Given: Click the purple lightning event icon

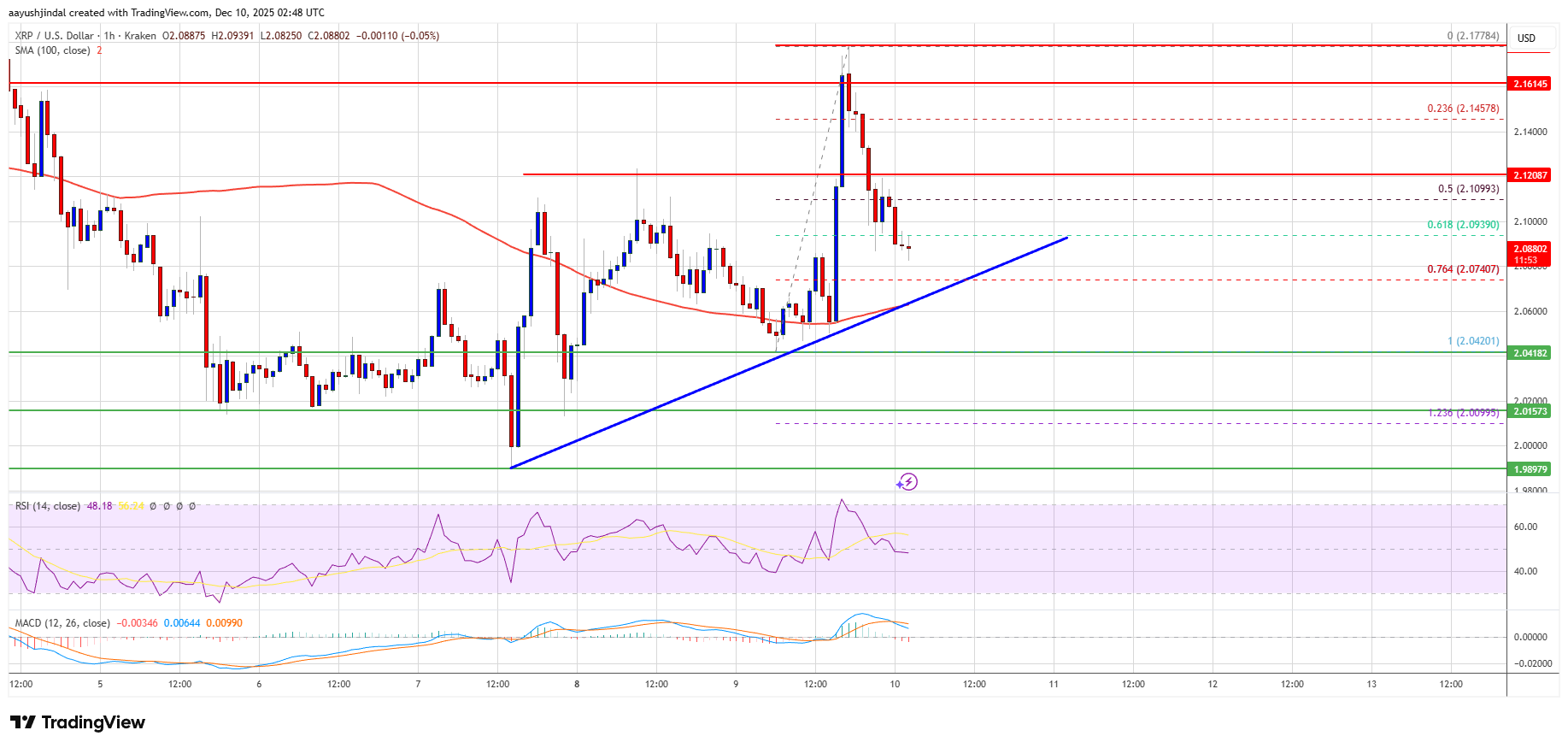Looking at the screenshot, I should click(x=907, y=482).
